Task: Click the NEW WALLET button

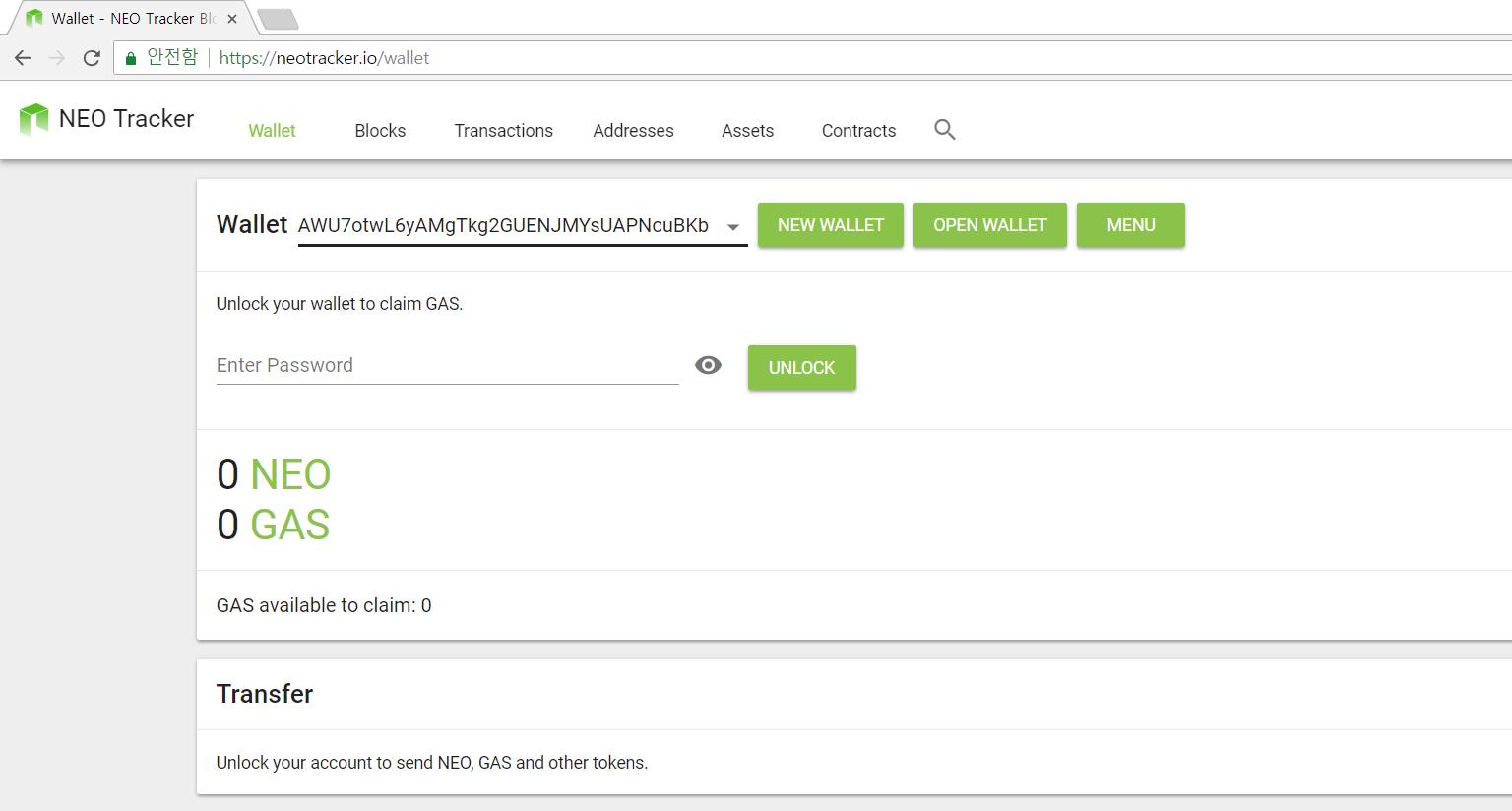Action: 831,225
